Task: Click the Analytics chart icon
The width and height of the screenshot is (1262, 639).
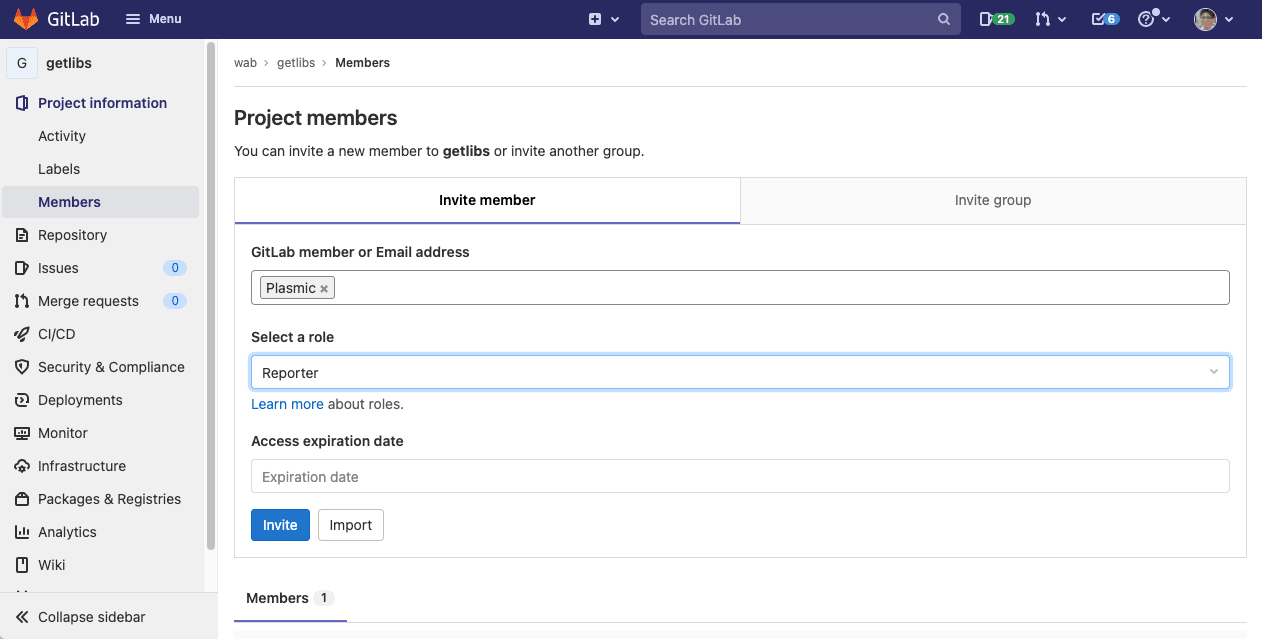Action: (x=22, y=532)
